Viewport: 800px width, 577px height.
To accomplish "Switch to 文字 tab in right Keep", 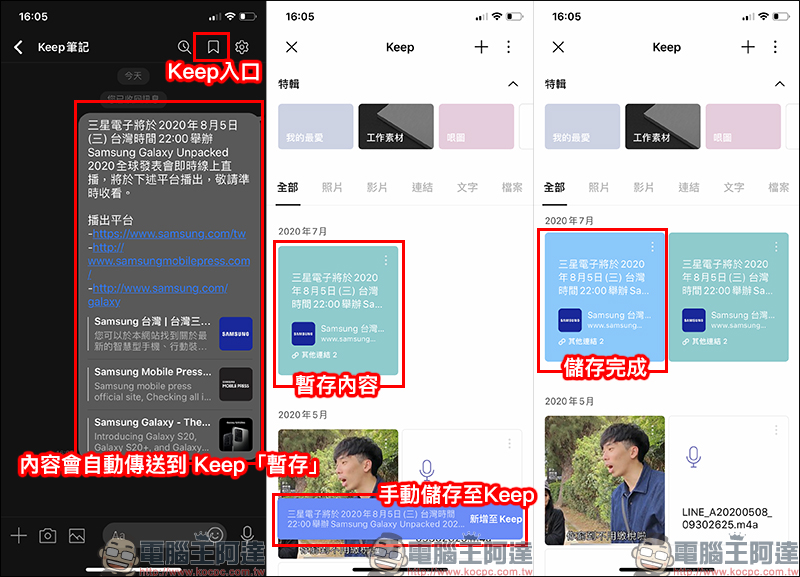I will coord(734,188).
